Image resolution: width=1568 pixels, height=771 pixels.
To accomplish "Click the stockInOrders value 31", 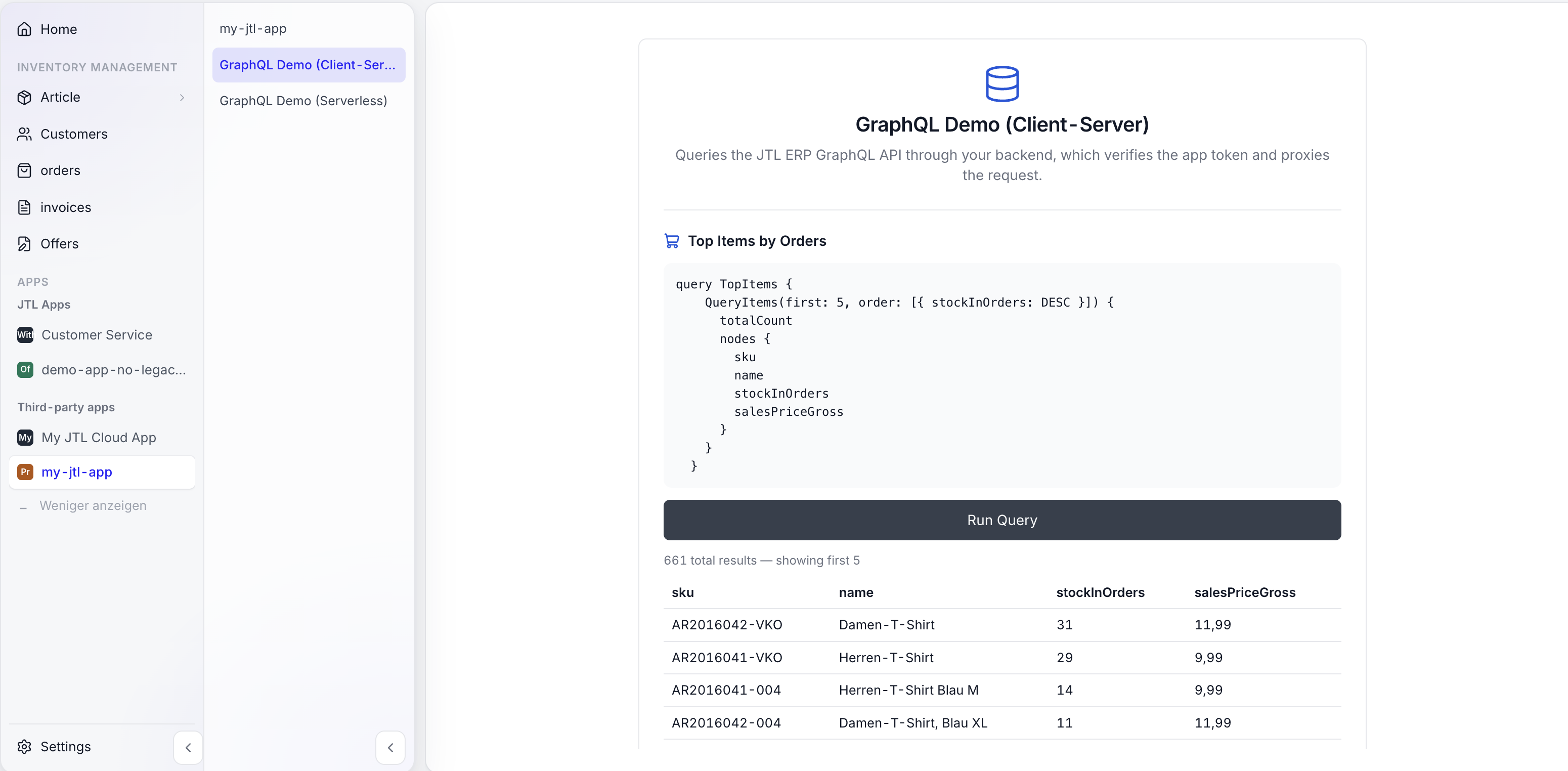I will coord(1064,625).
